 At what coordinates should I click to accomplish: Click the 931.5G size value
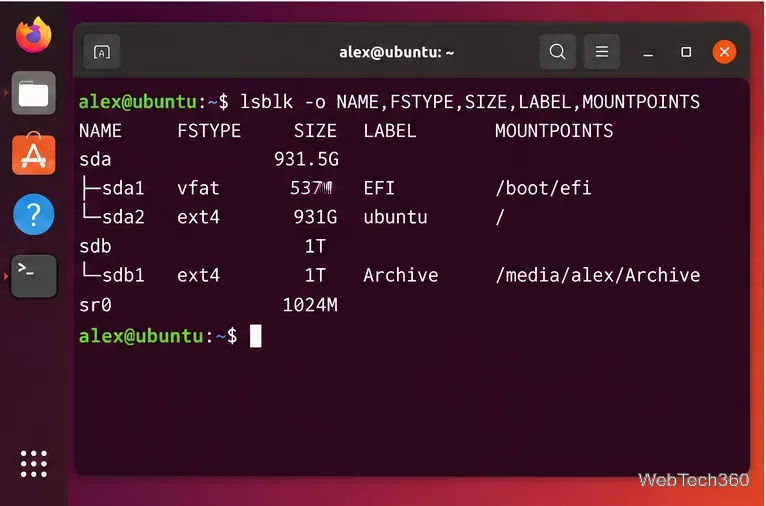tap(306, 159)
